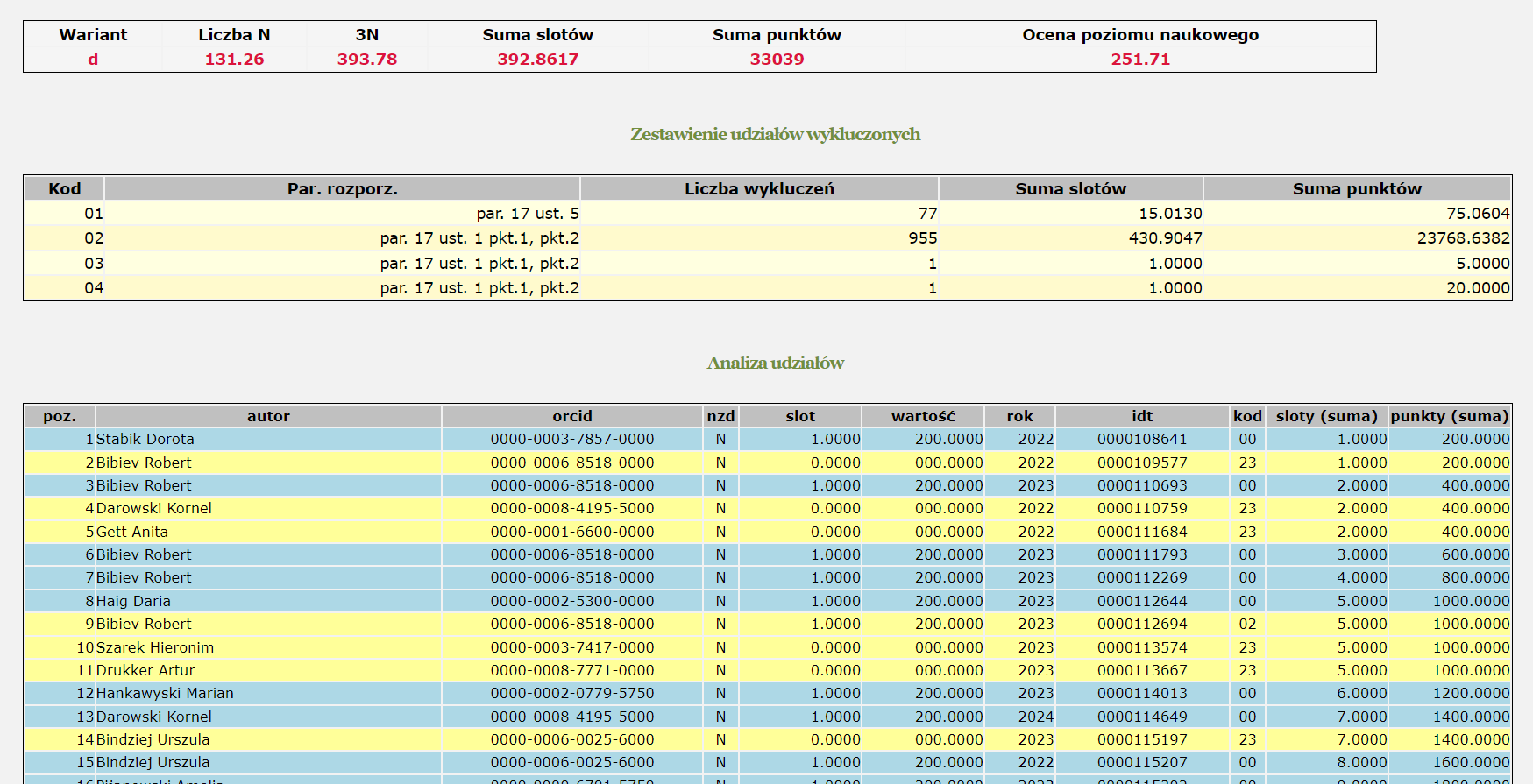The image size is (1533, 784).
Task: Click the 'Ocena poziomu naukowego' value 251.71
Action: coord(1140,60)
